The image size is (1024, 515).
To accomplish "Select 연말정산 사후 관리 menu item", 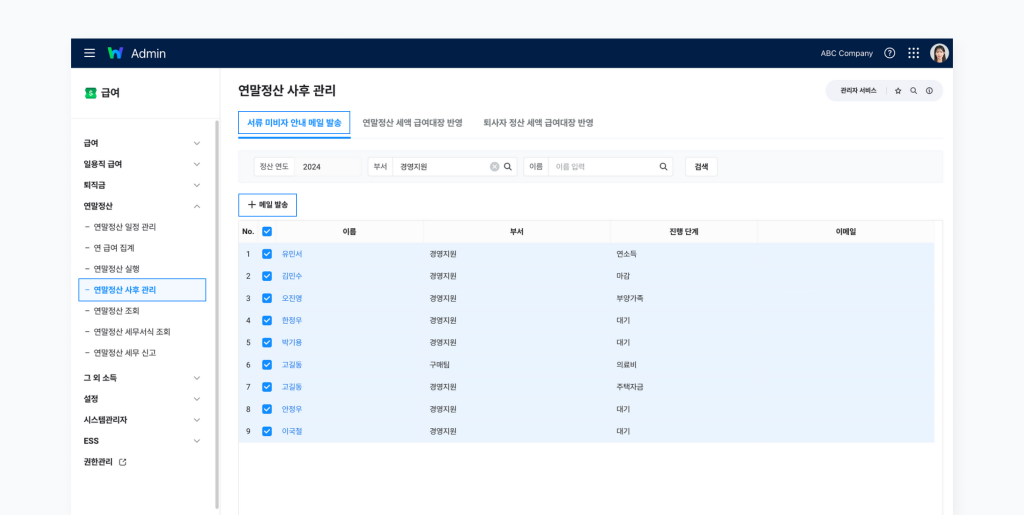I will pos(142,290).
